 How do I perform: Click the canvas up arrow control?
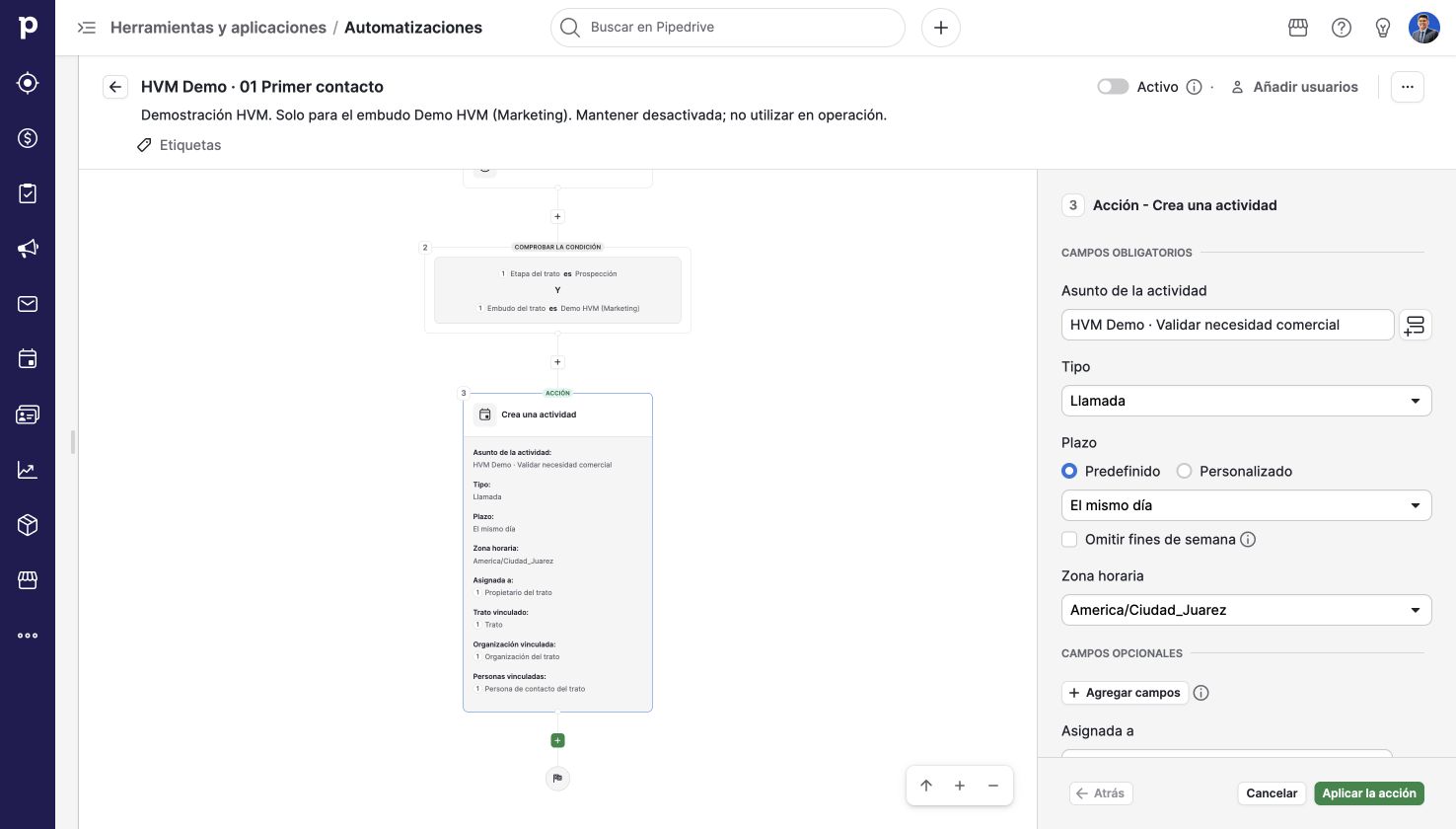tap(926, 786)
